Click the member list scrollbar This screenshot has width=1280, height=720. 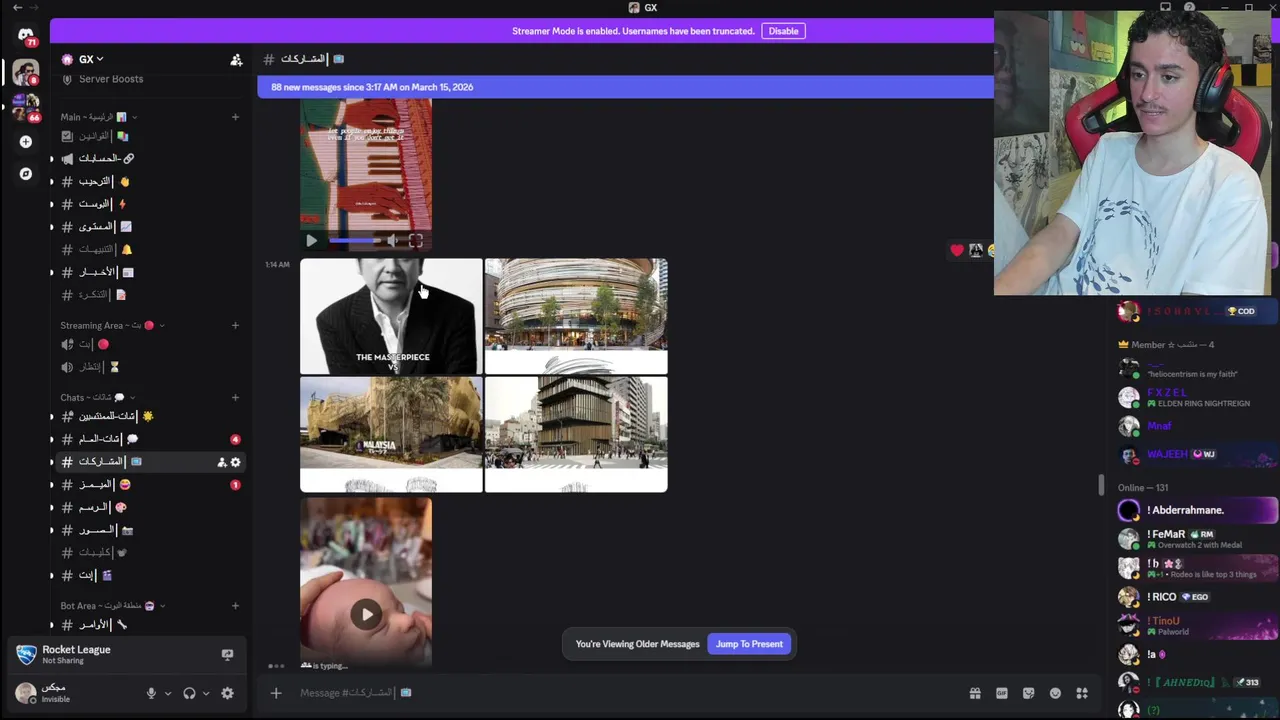click(1101, 485)
